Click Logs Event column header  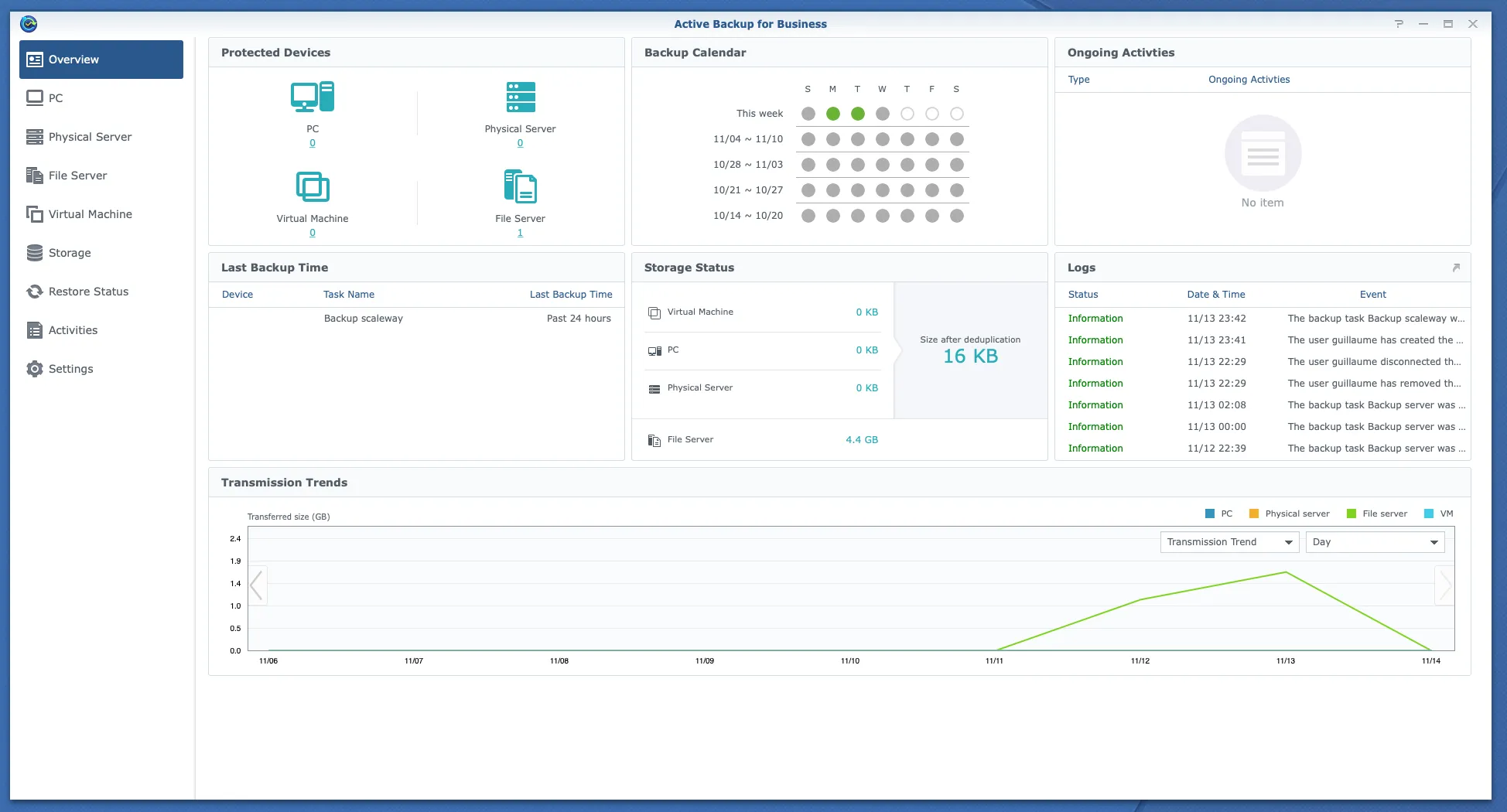(x=1373, y=295)
